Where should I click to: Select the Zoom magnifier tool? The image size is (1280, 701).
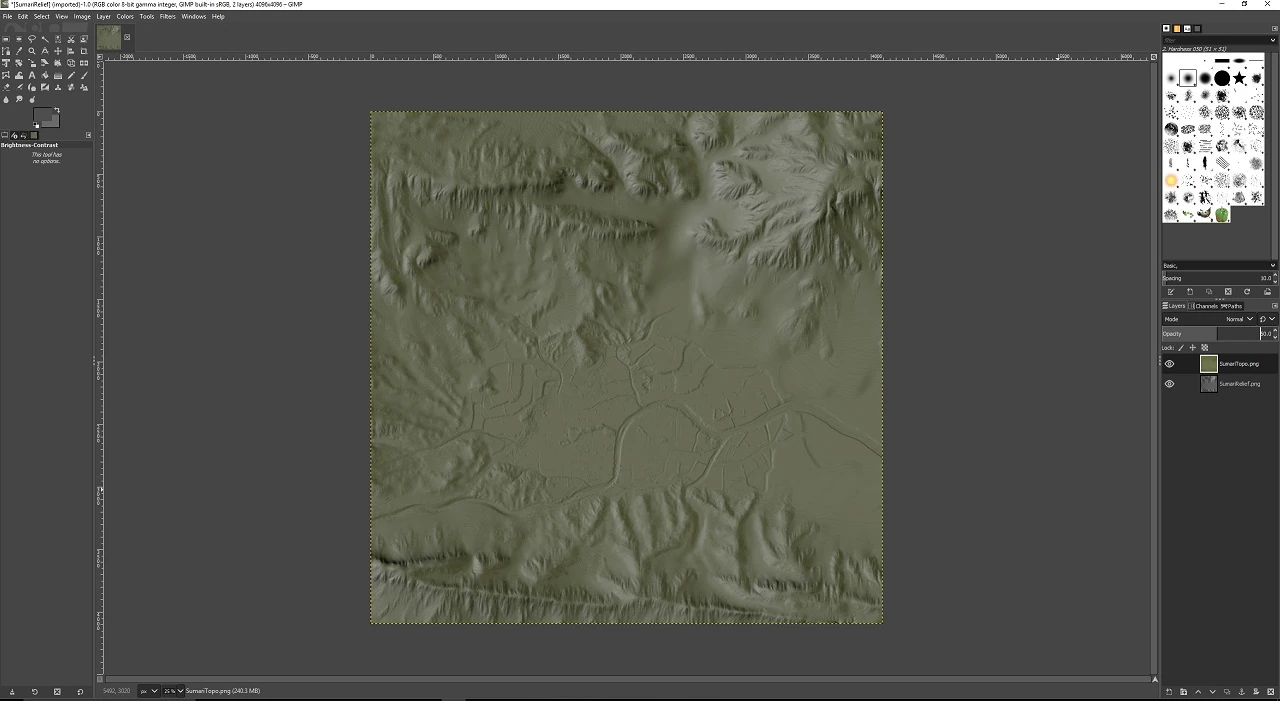click(x=32, y=51)
